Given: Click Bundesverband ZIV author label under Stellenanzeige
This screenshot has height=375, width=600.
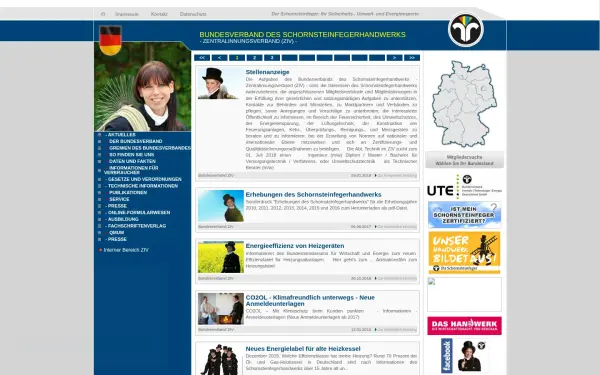Looking at the screenshot, I should click(216, 176).
